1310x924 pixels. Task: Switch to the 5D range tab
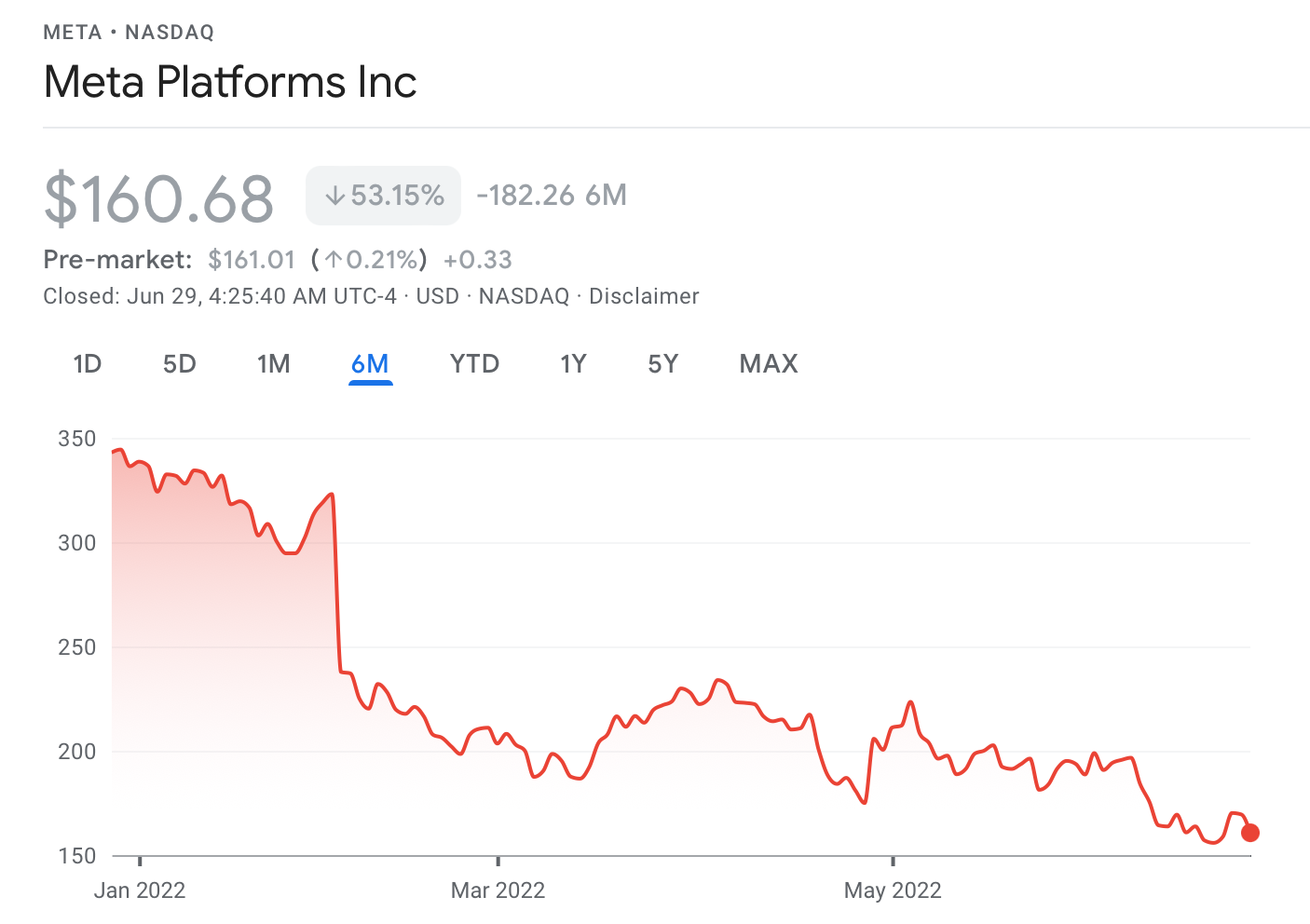(x=180, y=363)
